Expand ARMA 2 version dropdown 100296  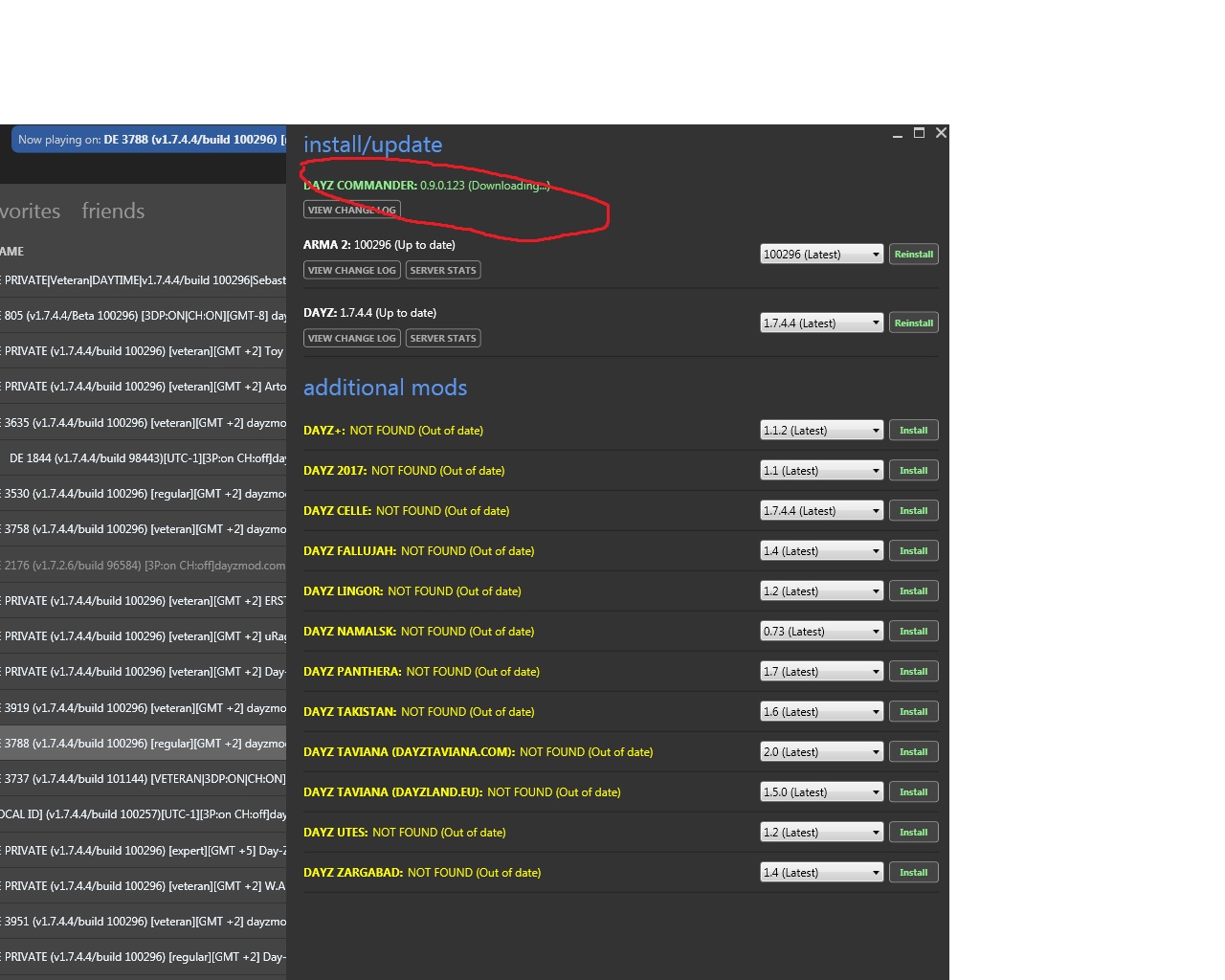click(x=822, y=254)
